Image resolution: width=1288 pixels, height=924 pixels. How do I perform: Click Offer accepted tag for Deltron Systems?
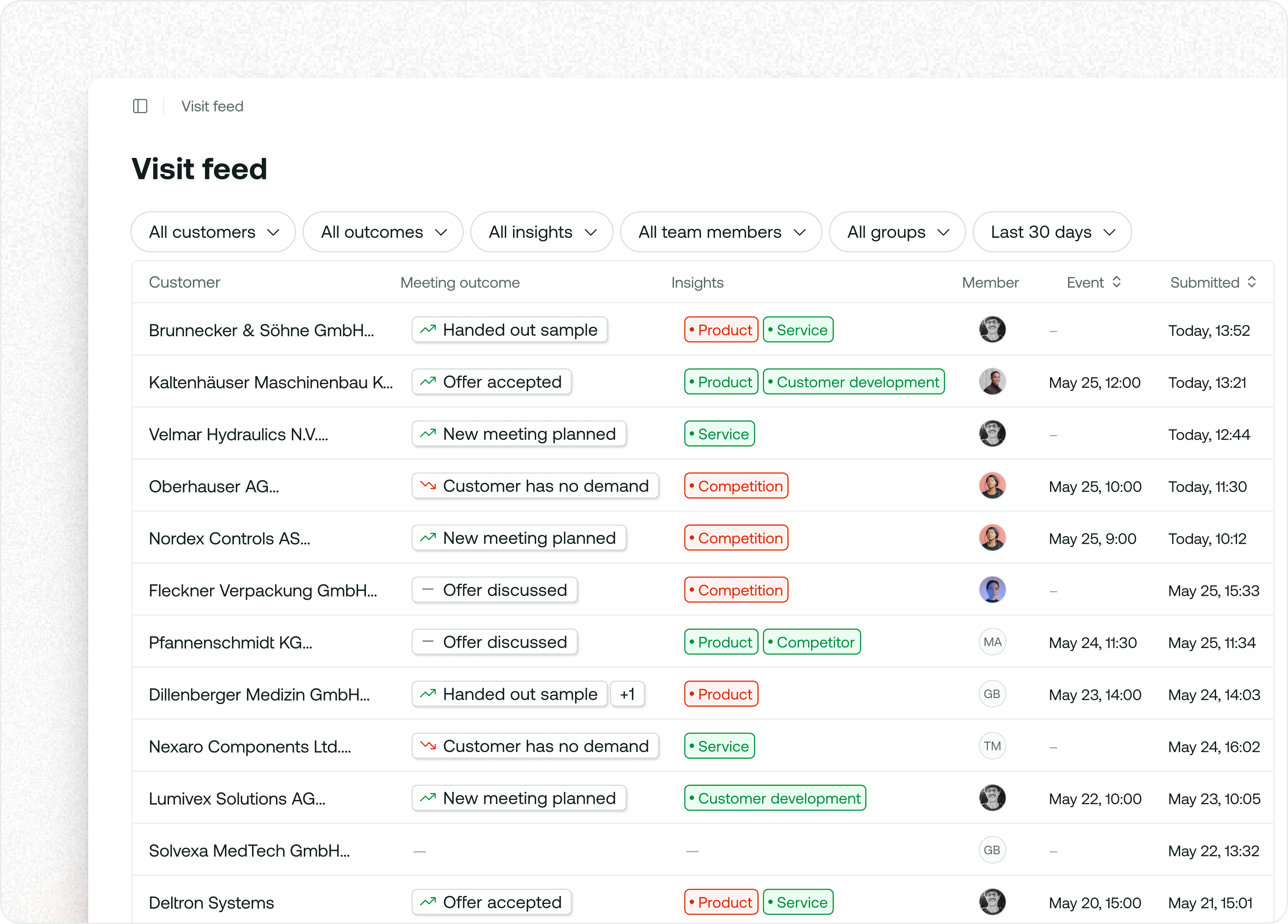click(x=491, y=902)
